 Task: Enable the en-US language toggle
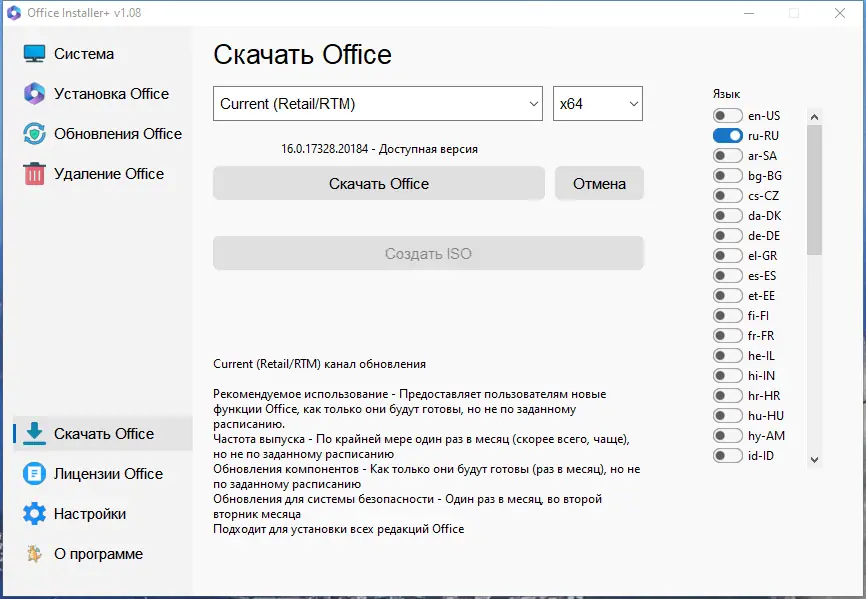point(727,115)
